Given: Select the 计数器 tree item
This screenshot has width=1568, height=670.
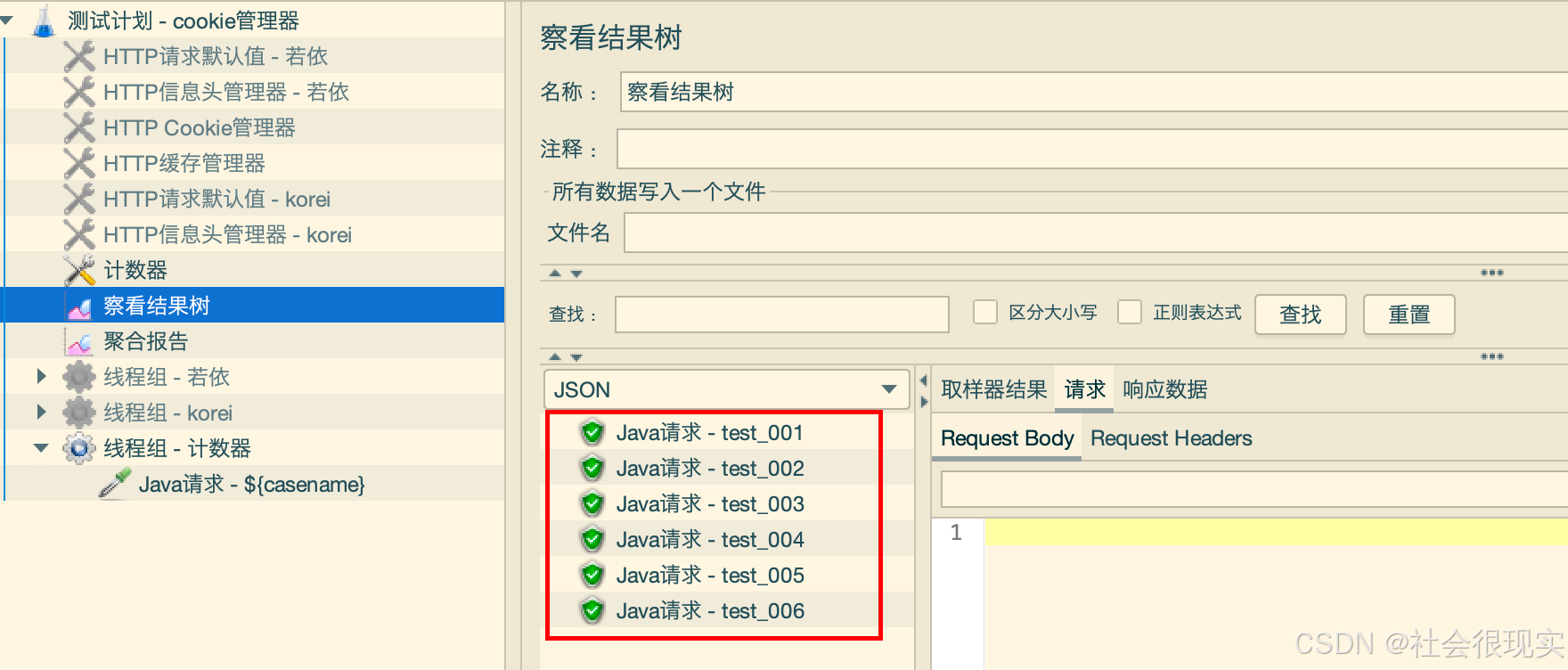Looking at the screenshot, I should point(135,270).
